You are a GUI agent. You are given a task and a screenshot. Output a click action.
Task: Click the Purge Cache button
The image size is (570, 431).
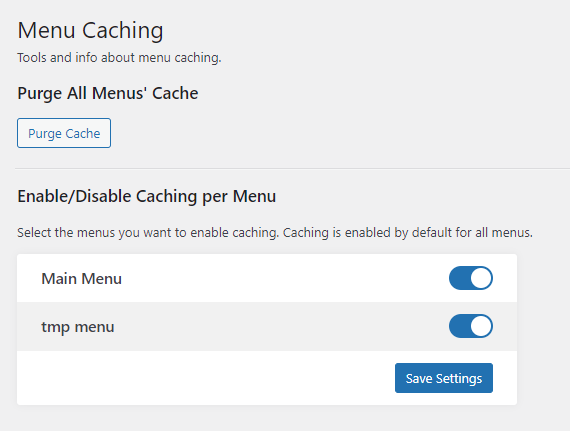click(64, 133)
